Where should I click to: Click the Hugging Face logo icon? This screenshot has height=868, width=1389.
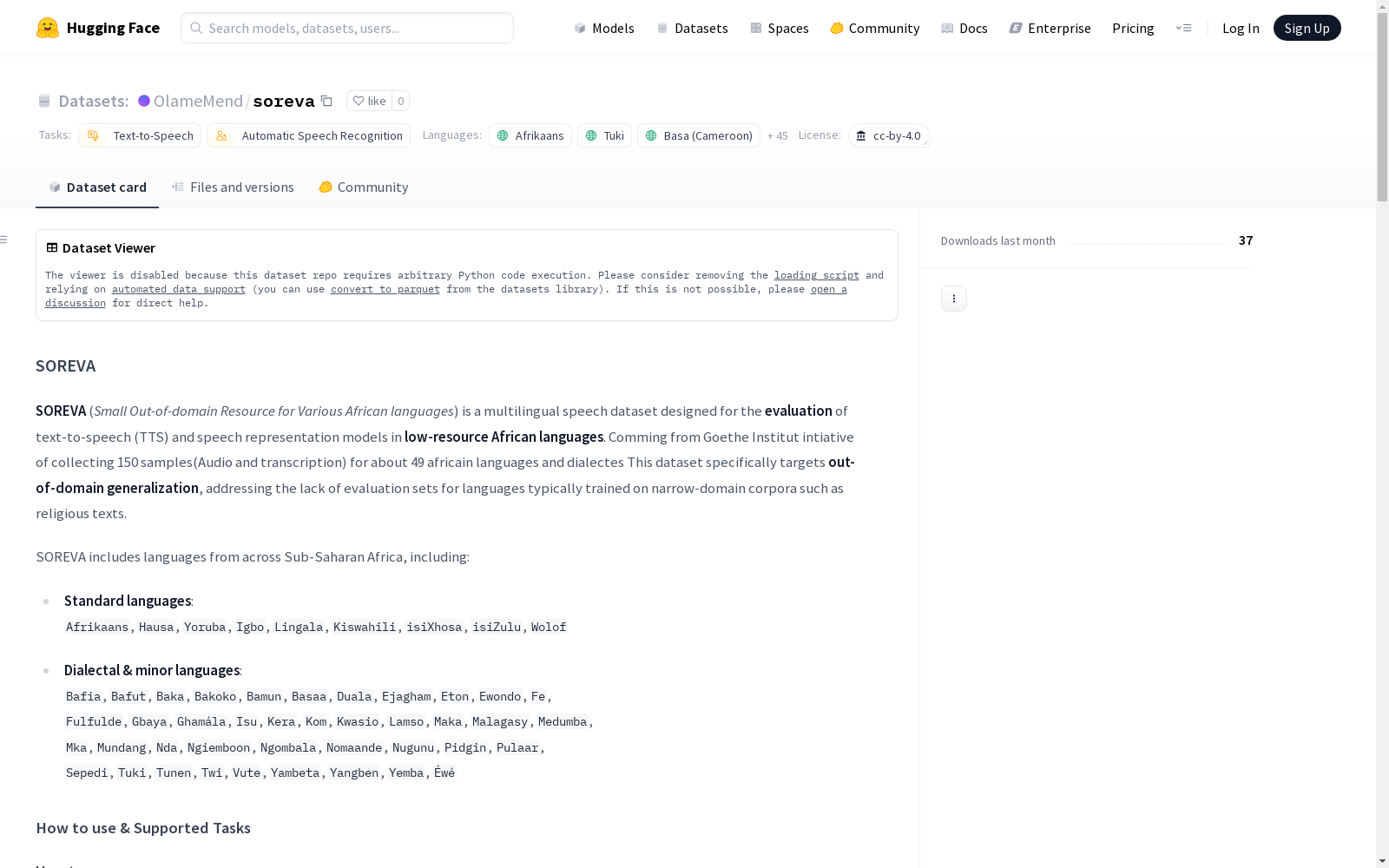pyautogui.click(x=48, y=28)
